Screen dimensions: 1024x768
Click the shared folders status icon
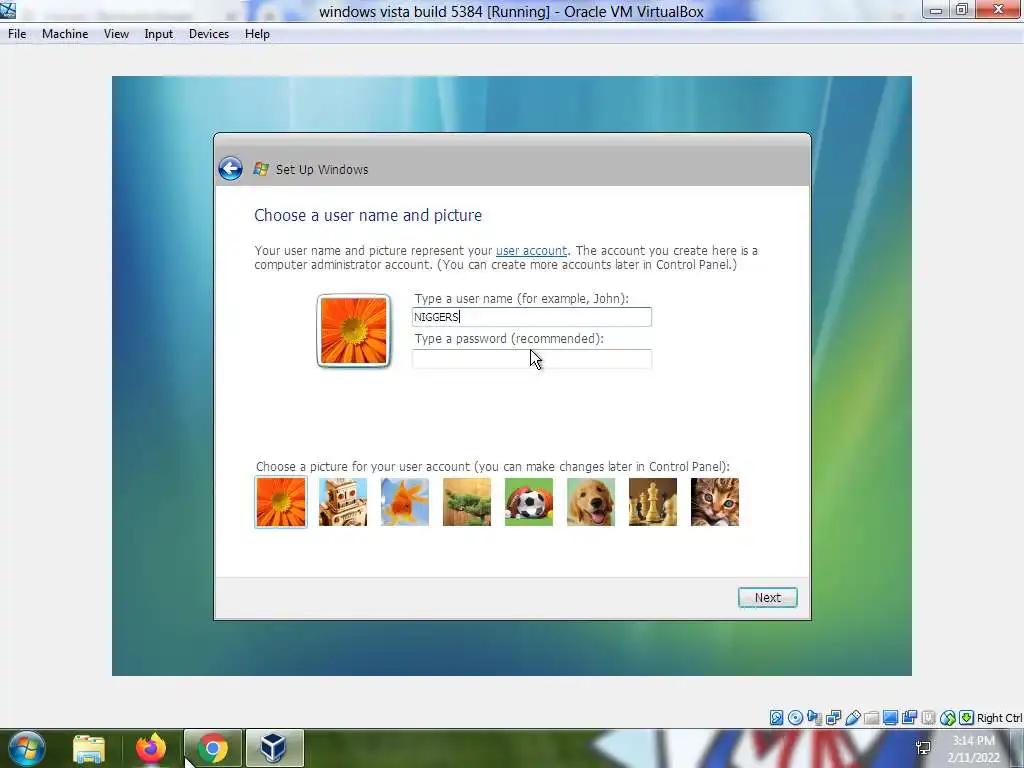871,718
